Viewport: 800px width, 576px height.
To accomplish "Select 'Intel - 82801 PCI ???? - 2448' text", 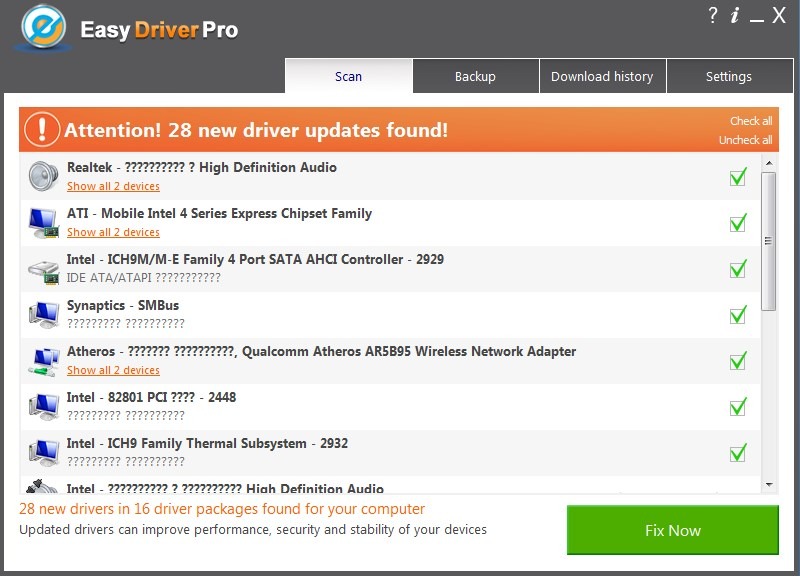I will 152,397.
